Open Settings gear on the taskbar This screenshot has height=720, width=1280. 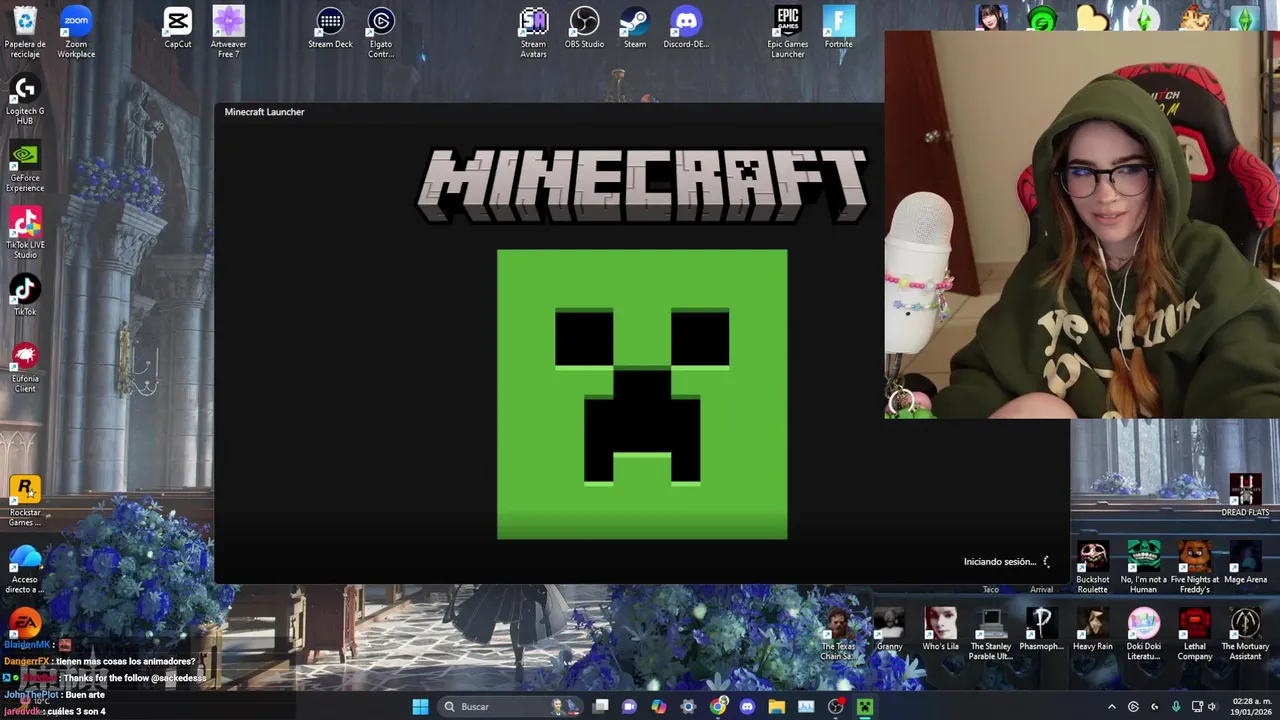[x=688, y=707]
